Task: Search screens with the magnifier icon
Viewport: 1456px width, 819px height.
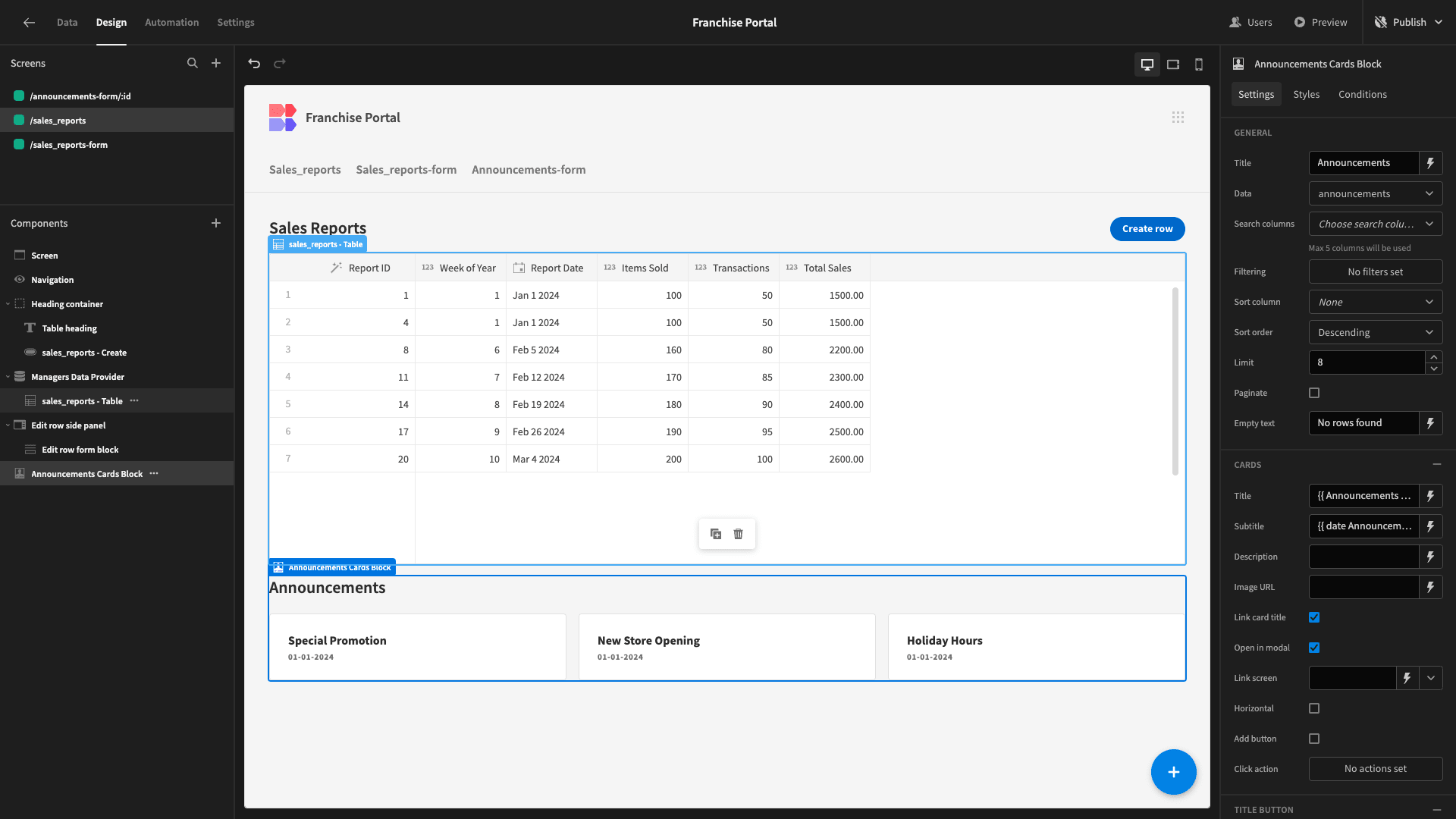Action: point(193,64)
